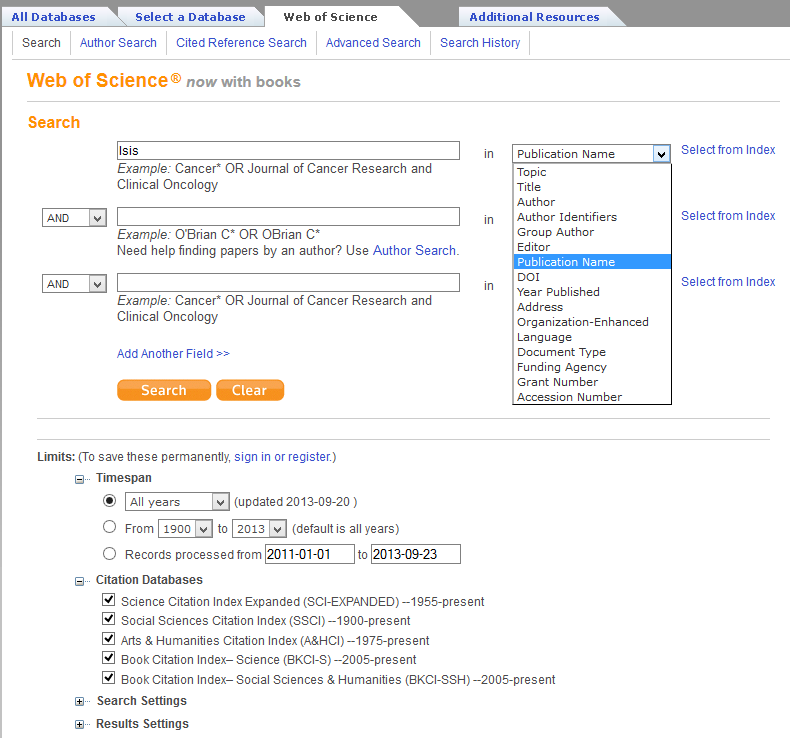Click the orange Search button

(x=164, y=390)
